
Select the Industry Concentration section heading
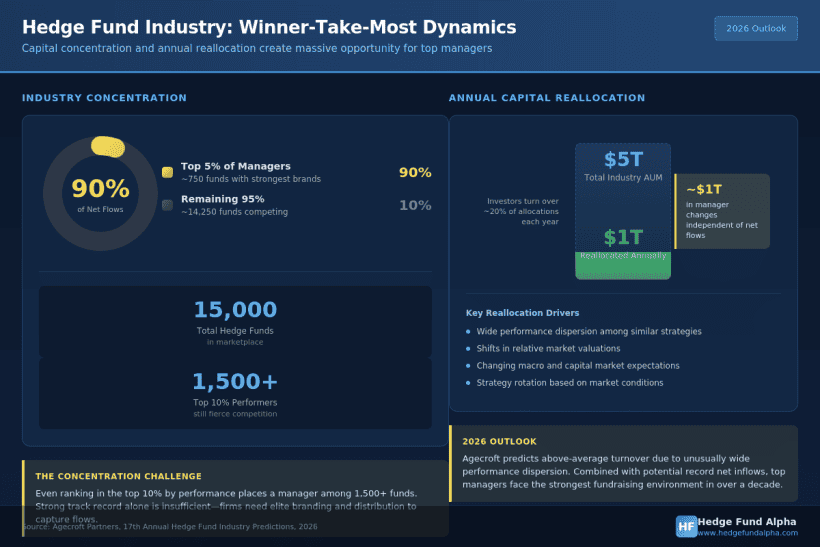pyautogui.click(x=104, y=98)
